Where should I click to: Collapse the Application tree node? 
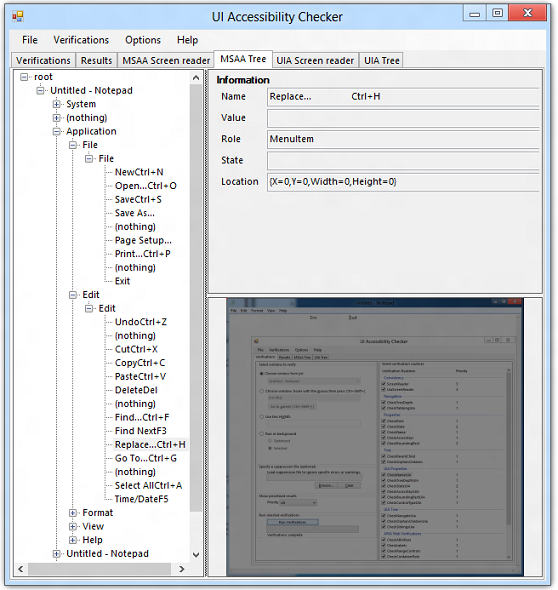56,131
